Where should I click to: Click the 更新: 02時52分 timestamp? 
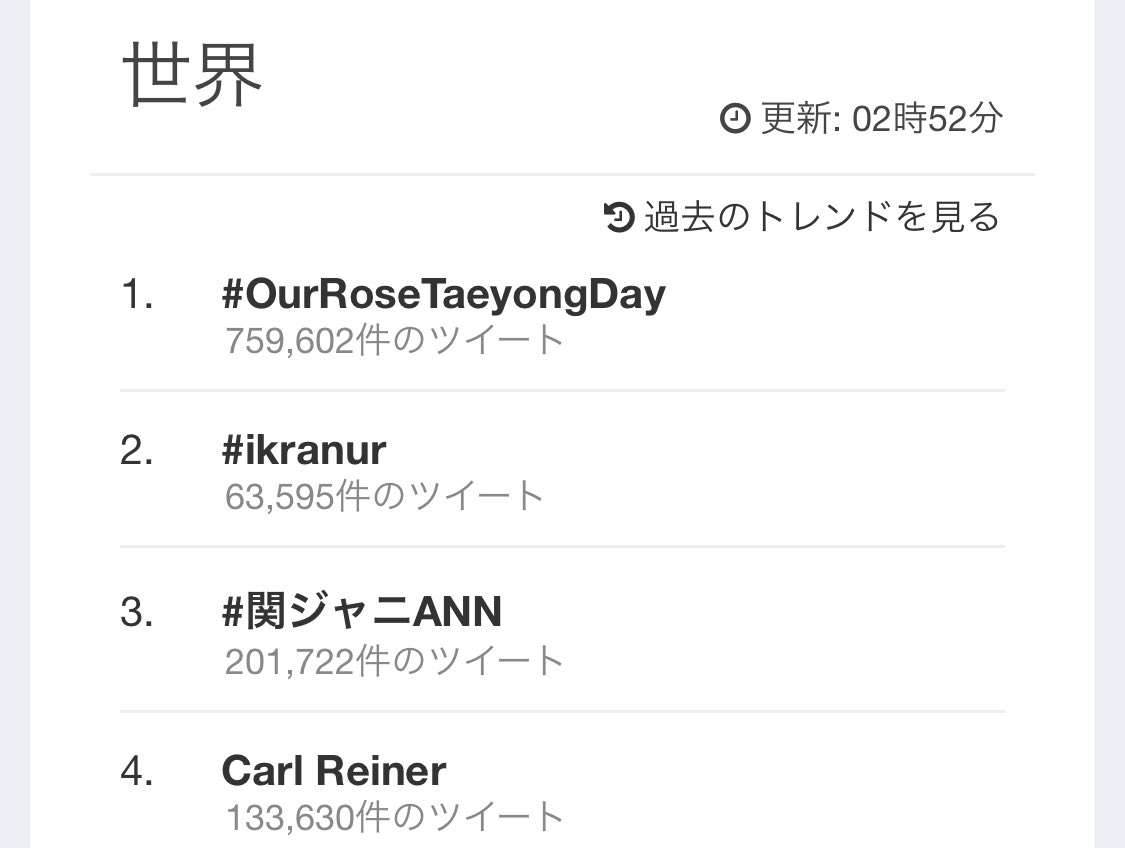tap(881, 118)
